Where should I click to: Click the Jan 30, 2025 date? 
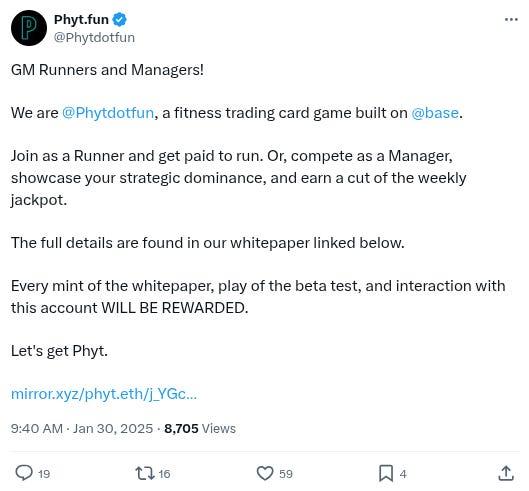(113, 429)
